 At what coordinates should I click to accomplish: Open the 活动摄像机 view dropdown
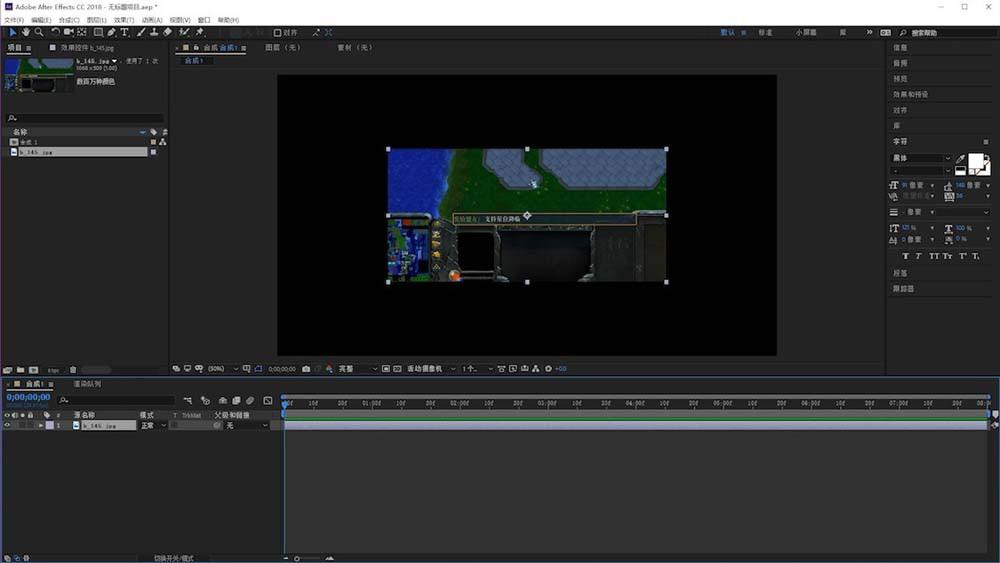[x=430, y=369]
